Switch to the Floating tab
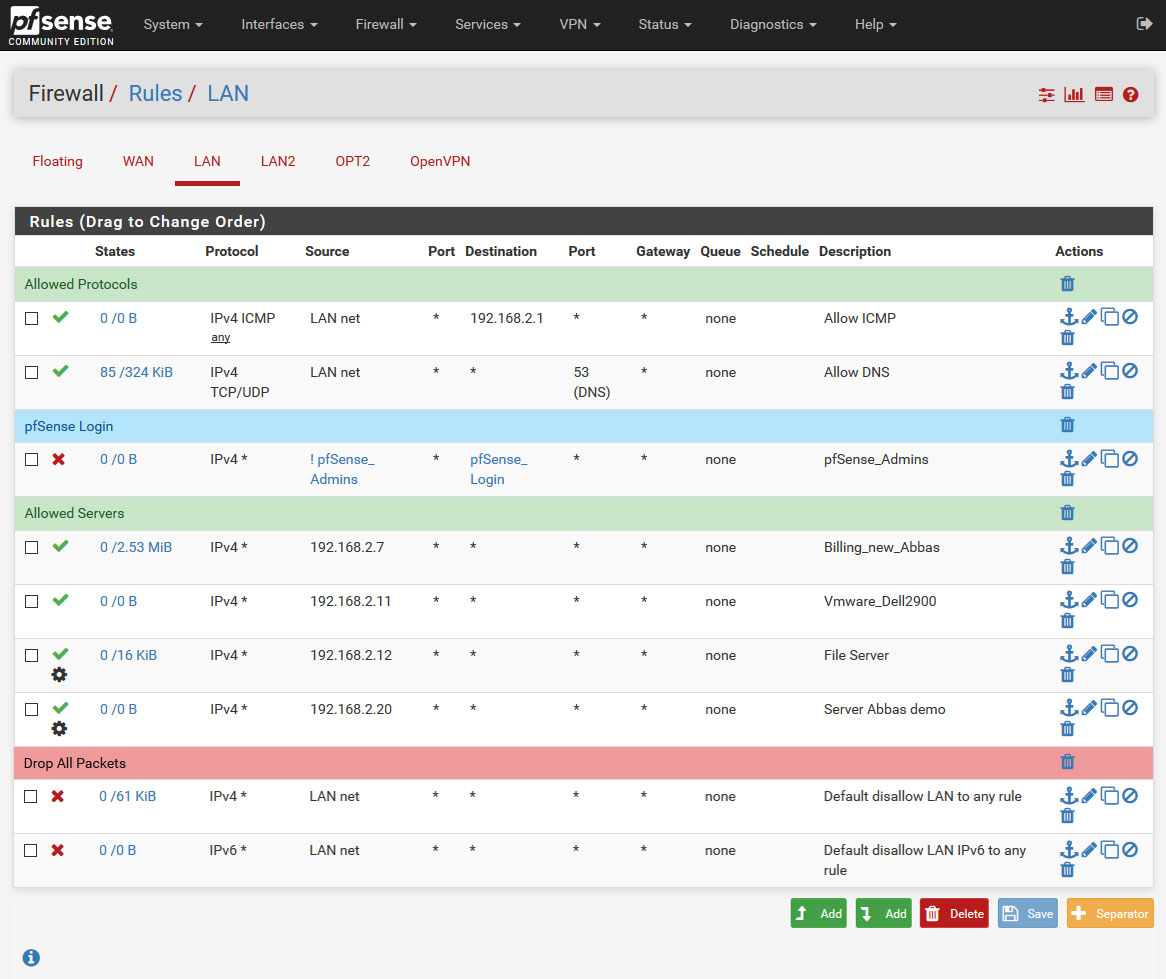1166x979 pixels. 57,161
